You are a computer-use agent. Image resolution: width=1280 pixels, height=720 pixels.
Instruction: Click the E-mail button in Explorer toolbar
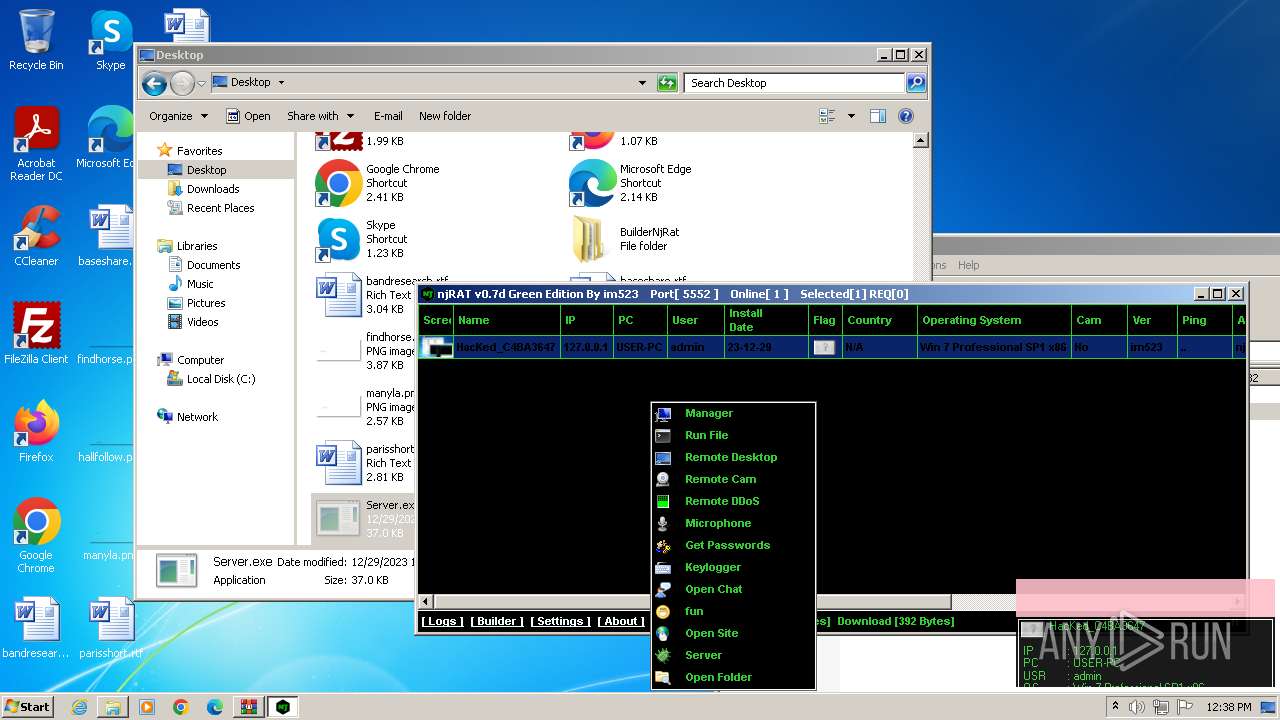388,116
